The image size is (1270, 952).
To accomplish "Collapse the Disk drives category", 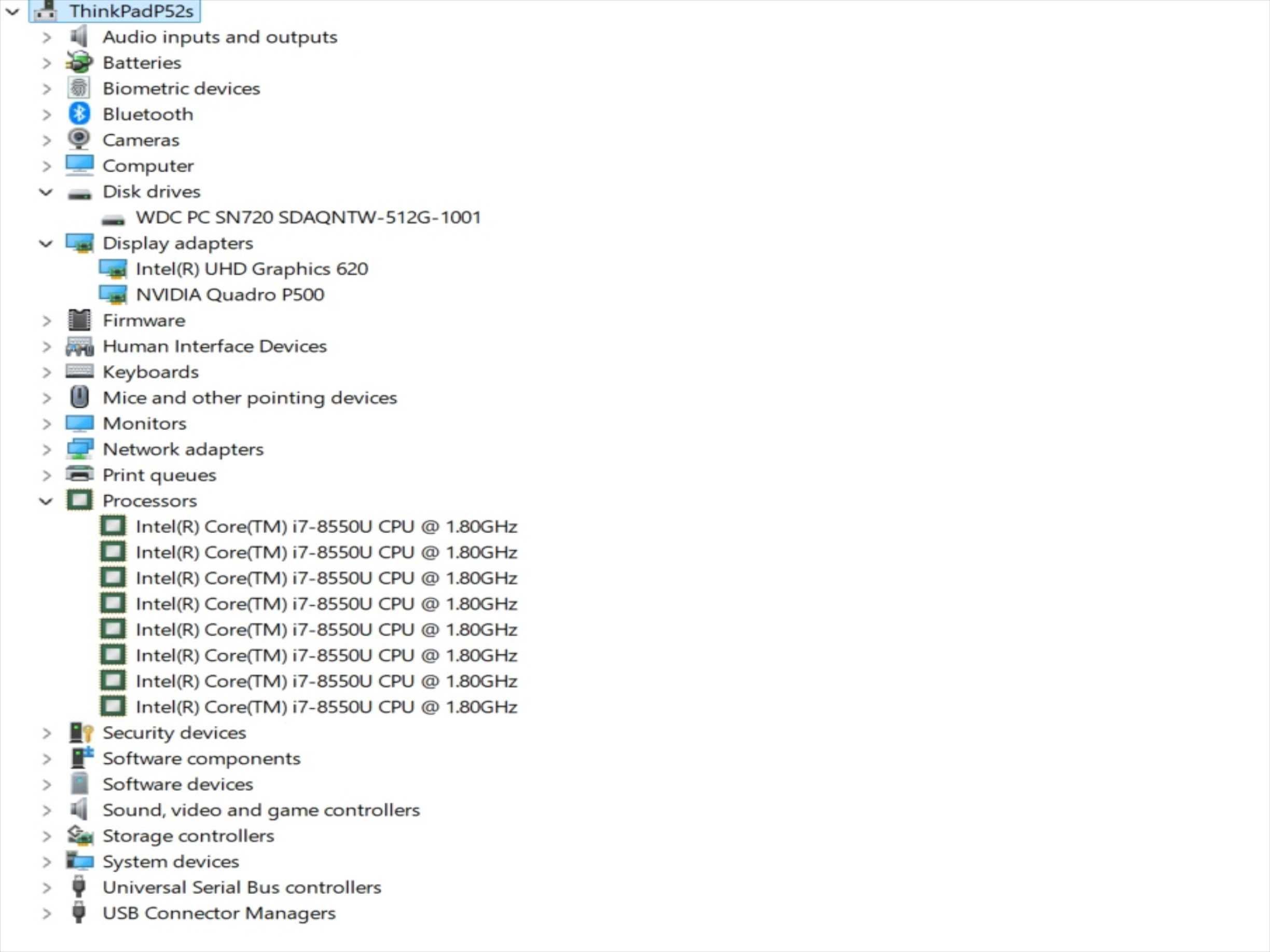I will coord(46,192).
